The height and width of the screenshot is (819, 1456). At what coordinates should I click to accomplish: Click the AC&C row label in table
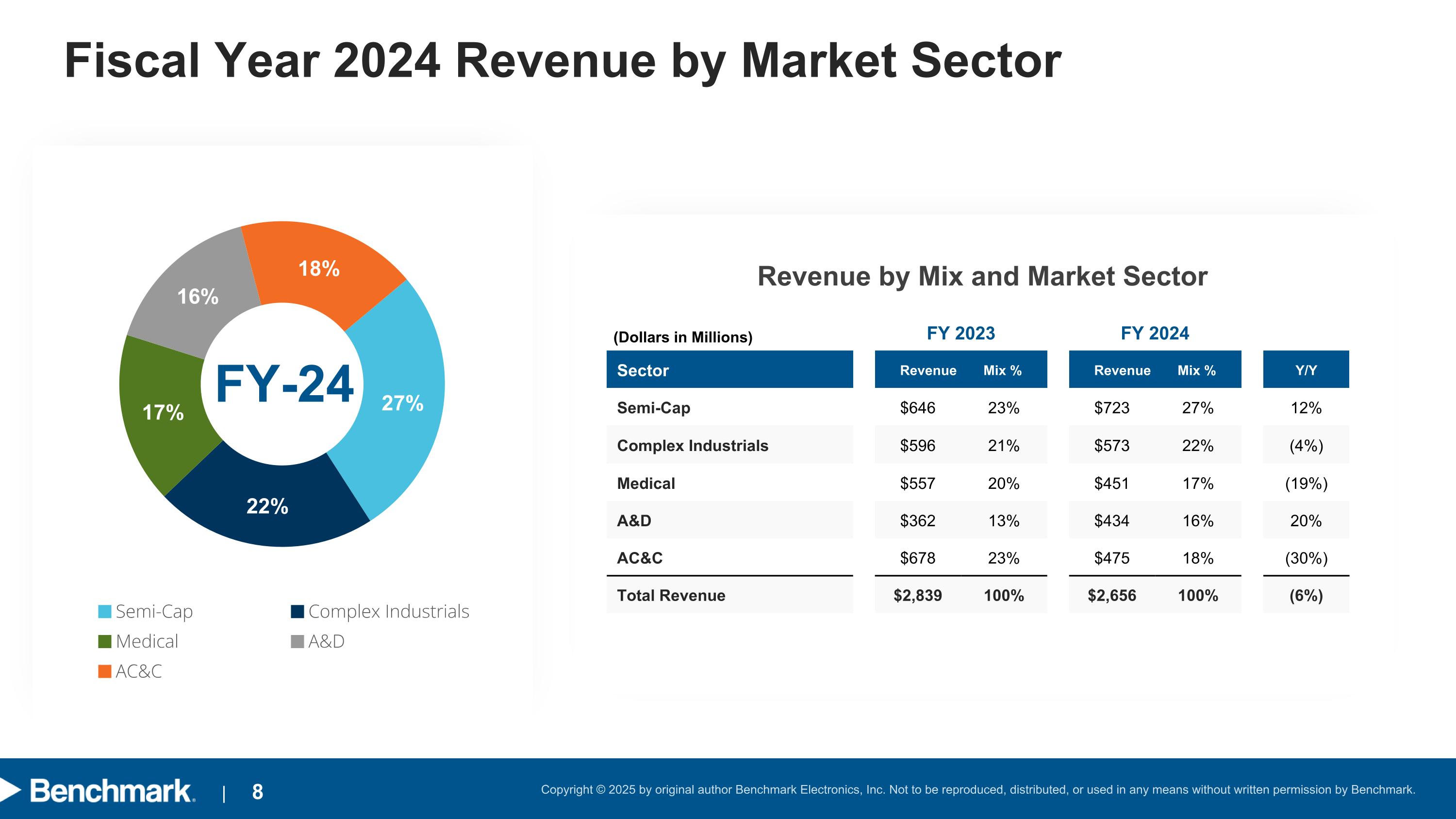(640, 558)
